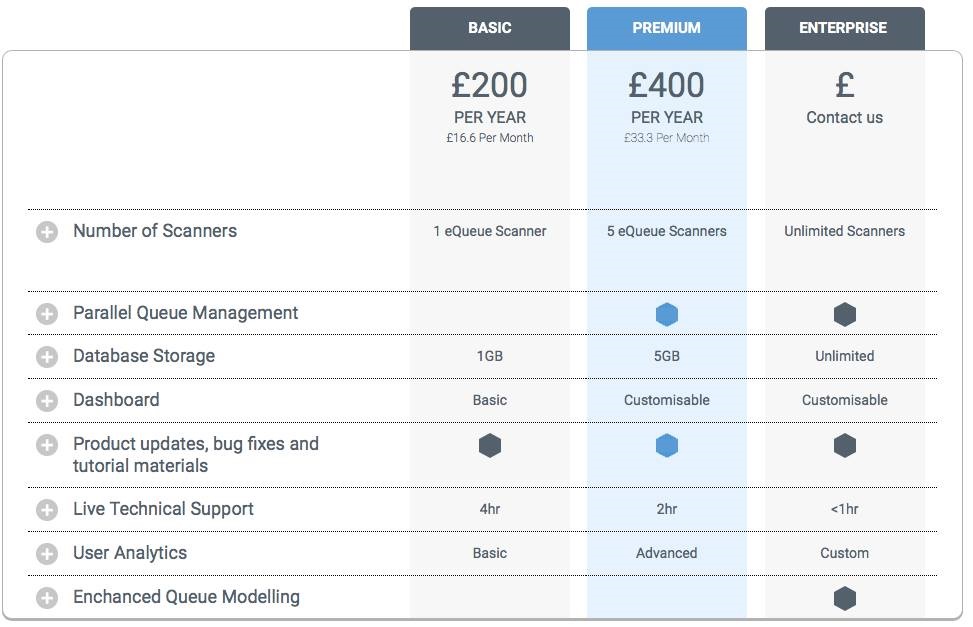Click blue hexagon for Premium Parallel Queue Management
The width and height of the screenshot is (973, 627).
coord(666,314)
